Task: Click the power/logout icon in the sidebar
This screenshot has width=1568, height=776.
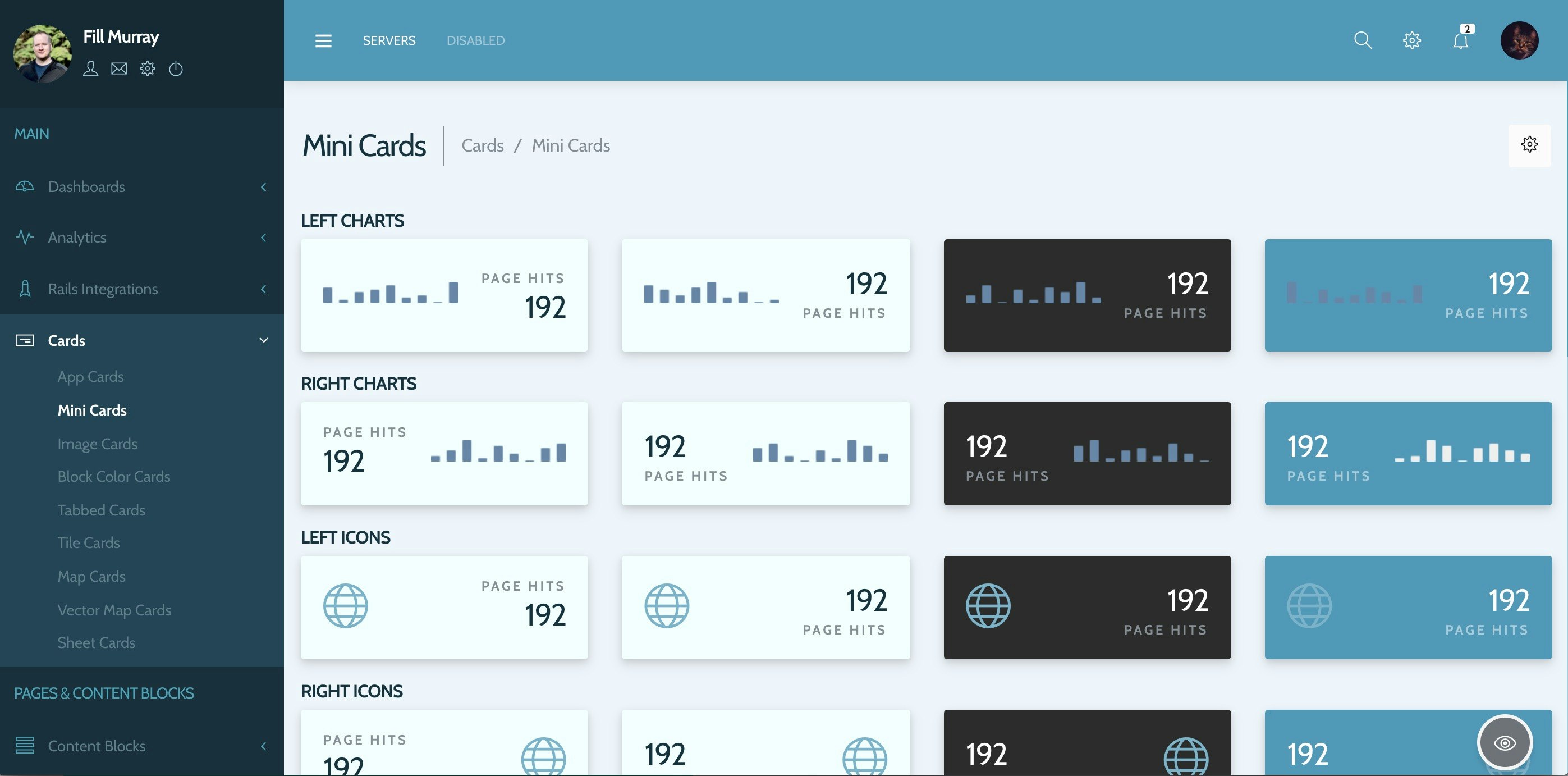Action: [x=175, y=68]
